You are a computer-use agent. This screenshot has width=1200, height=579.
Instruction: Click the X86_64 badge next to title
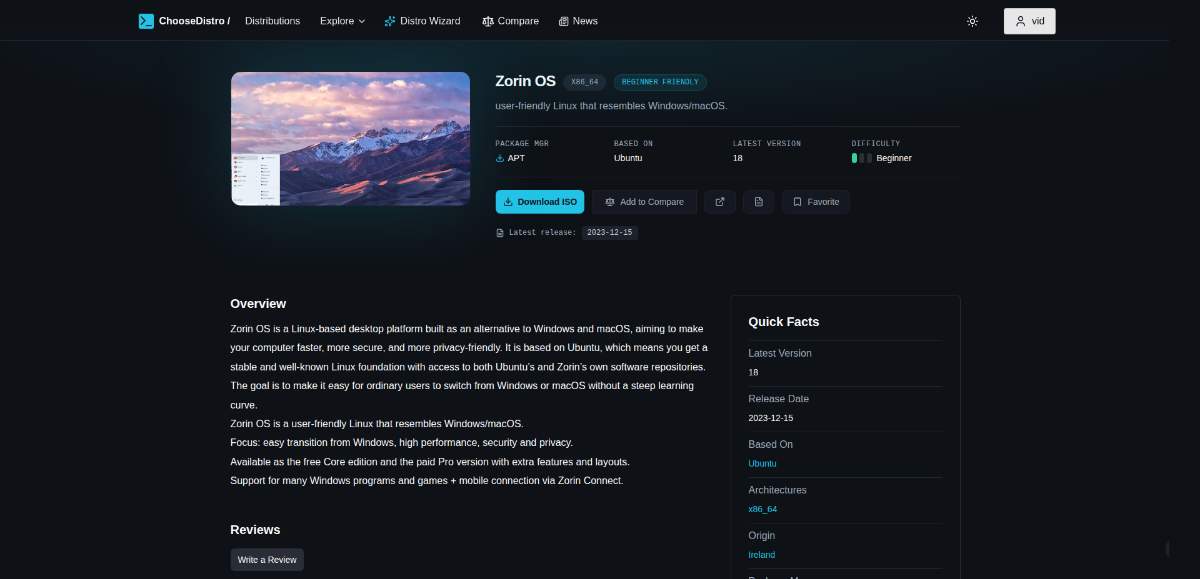coord(584,82)
